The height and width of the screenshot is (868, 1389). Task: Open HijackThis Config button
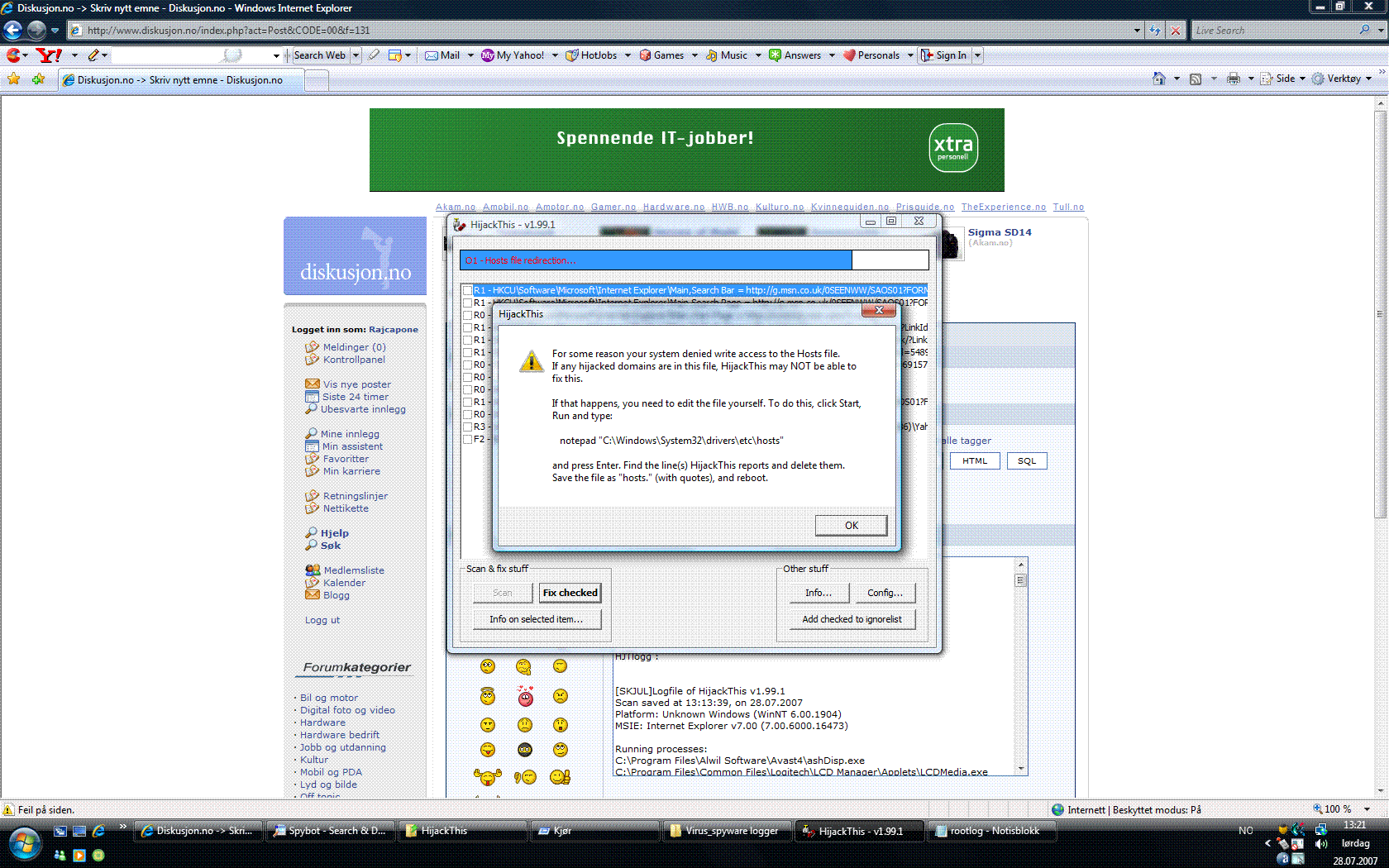pos(885,593)
